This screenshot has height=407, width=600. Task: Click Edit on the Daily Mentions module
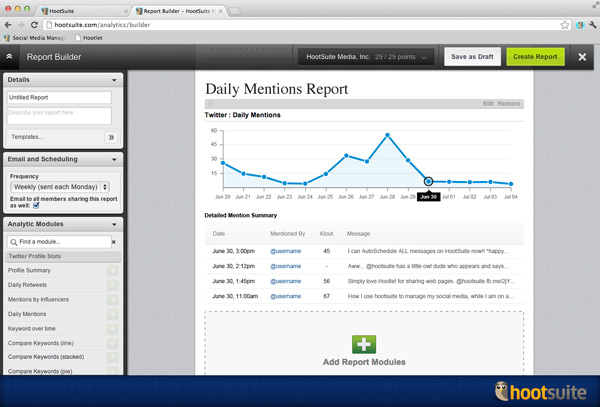point(488,104)
